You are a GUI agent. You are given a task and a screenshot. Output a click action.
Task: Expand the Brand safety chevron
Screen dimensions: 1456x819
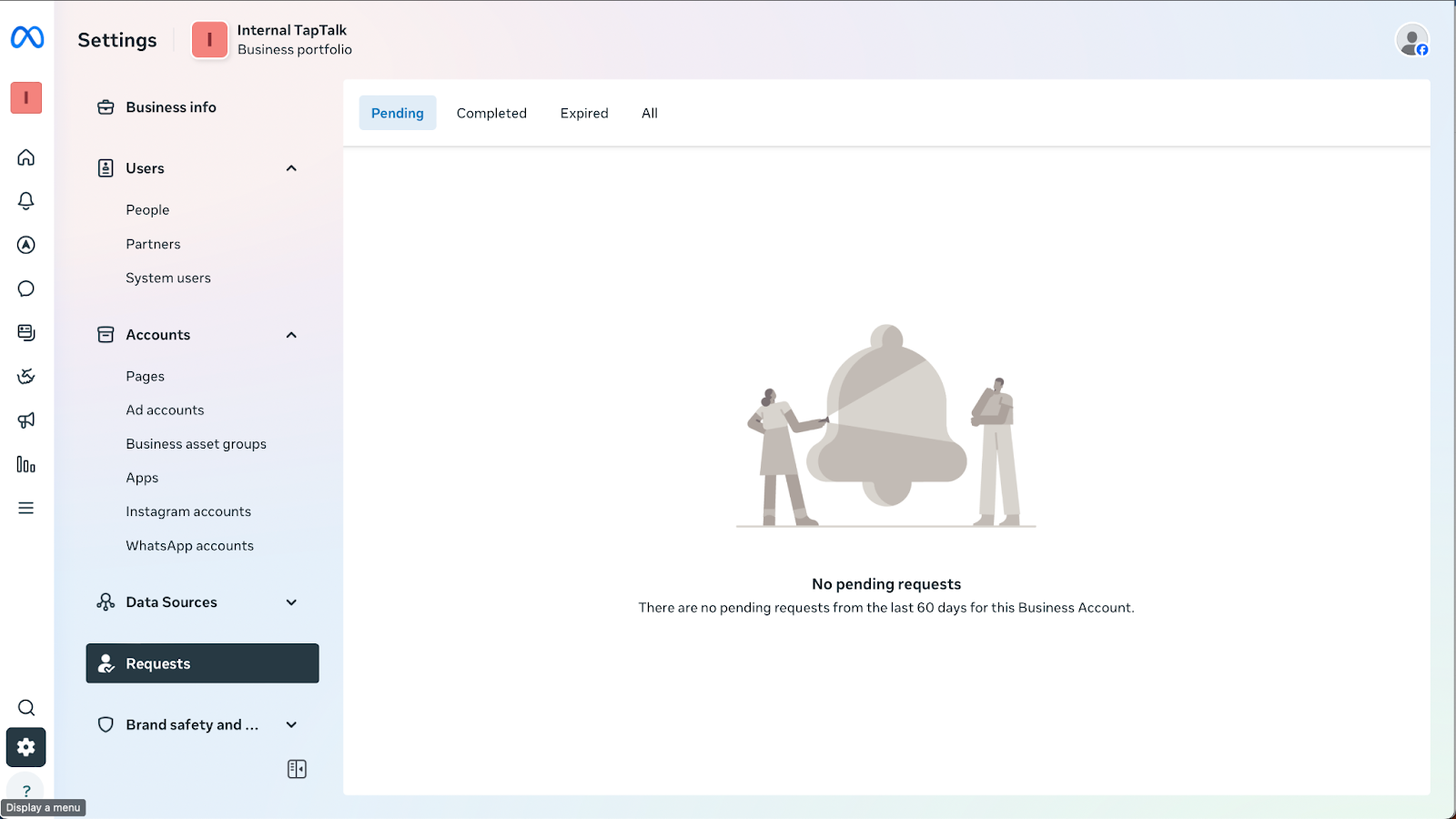coord(291,725)
